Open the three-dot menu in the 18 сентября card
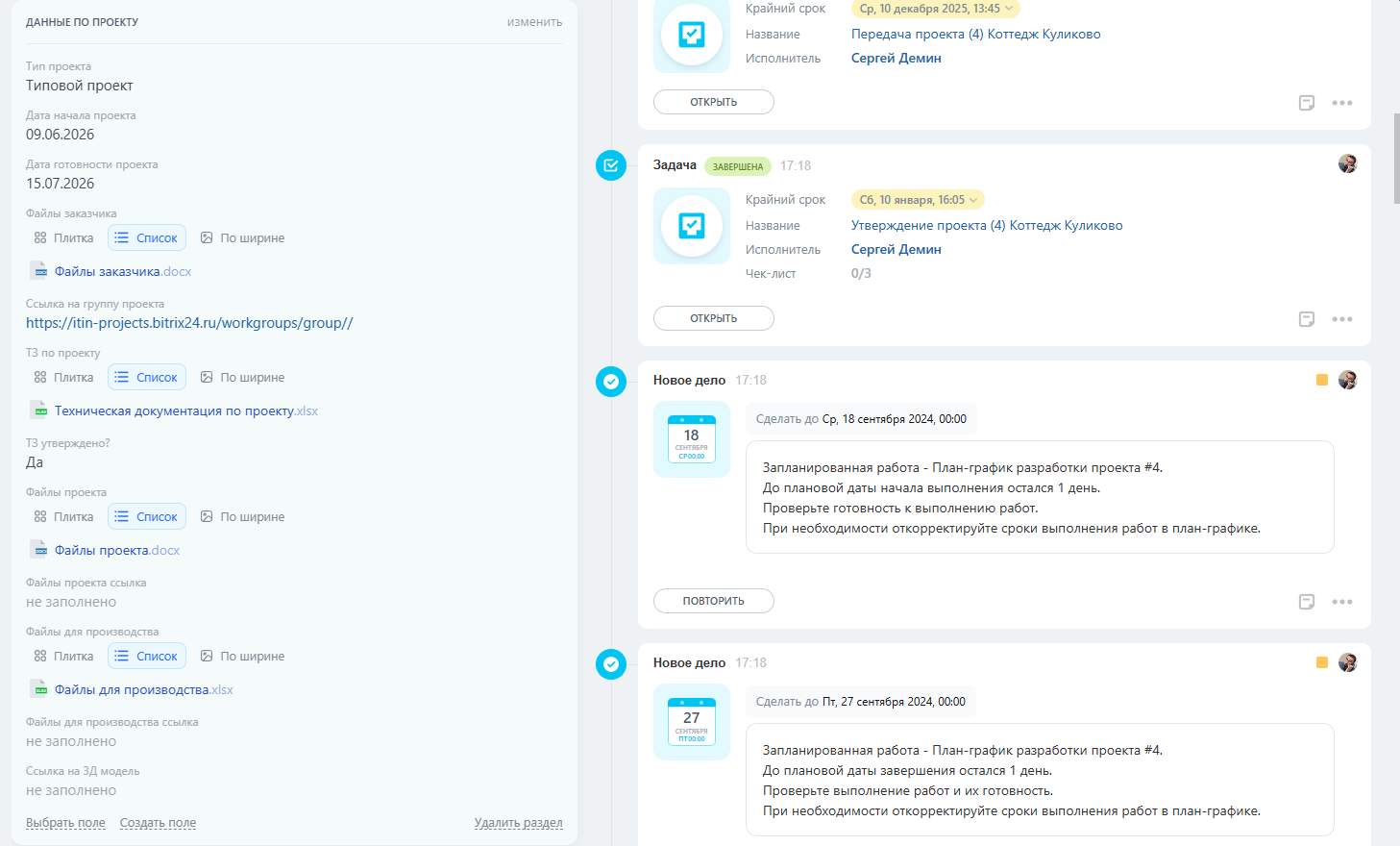Viewport: 1400px width, 846px height. [1342, 602]
